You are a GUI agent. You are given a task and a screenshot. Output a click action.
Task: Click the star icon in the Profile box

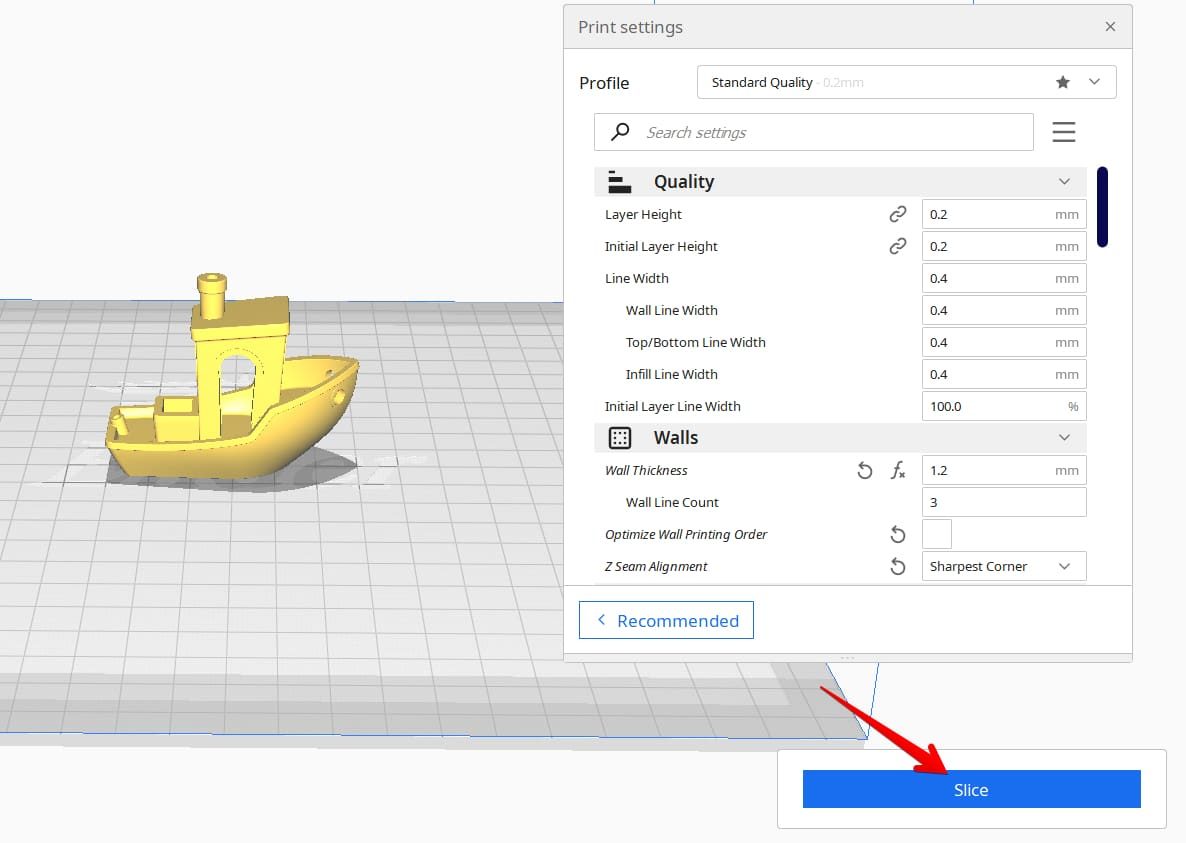click(x=1063, y=82)
